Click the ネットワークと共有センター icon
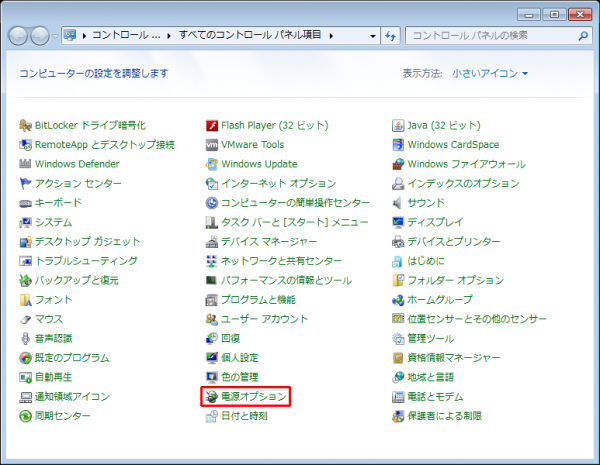 point(212,261)
